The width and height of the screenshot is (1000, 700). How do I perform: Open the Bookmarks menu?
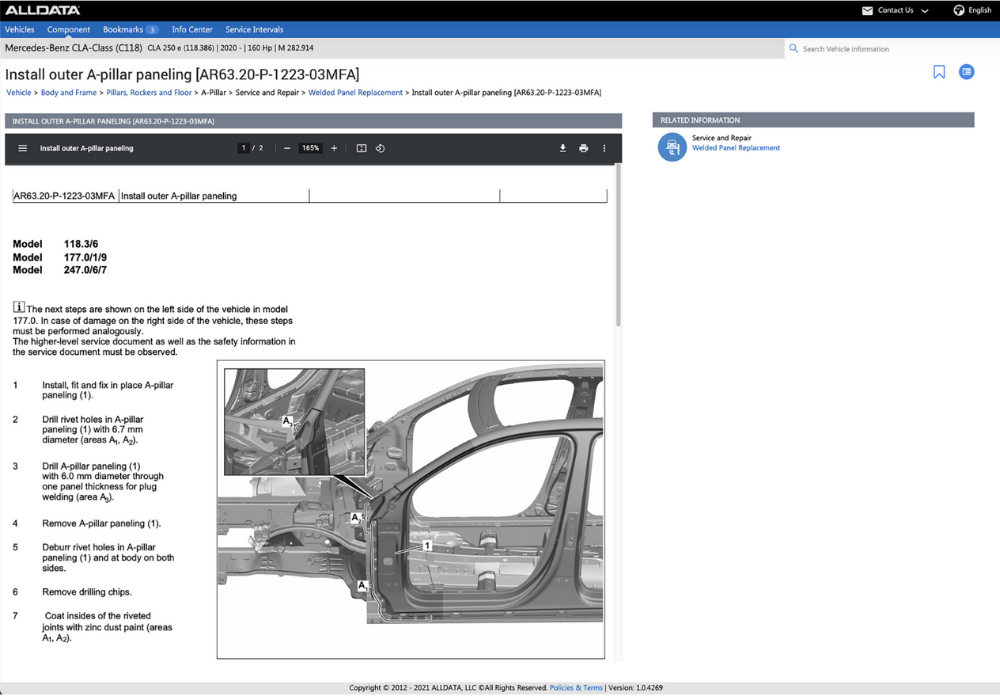123,29
